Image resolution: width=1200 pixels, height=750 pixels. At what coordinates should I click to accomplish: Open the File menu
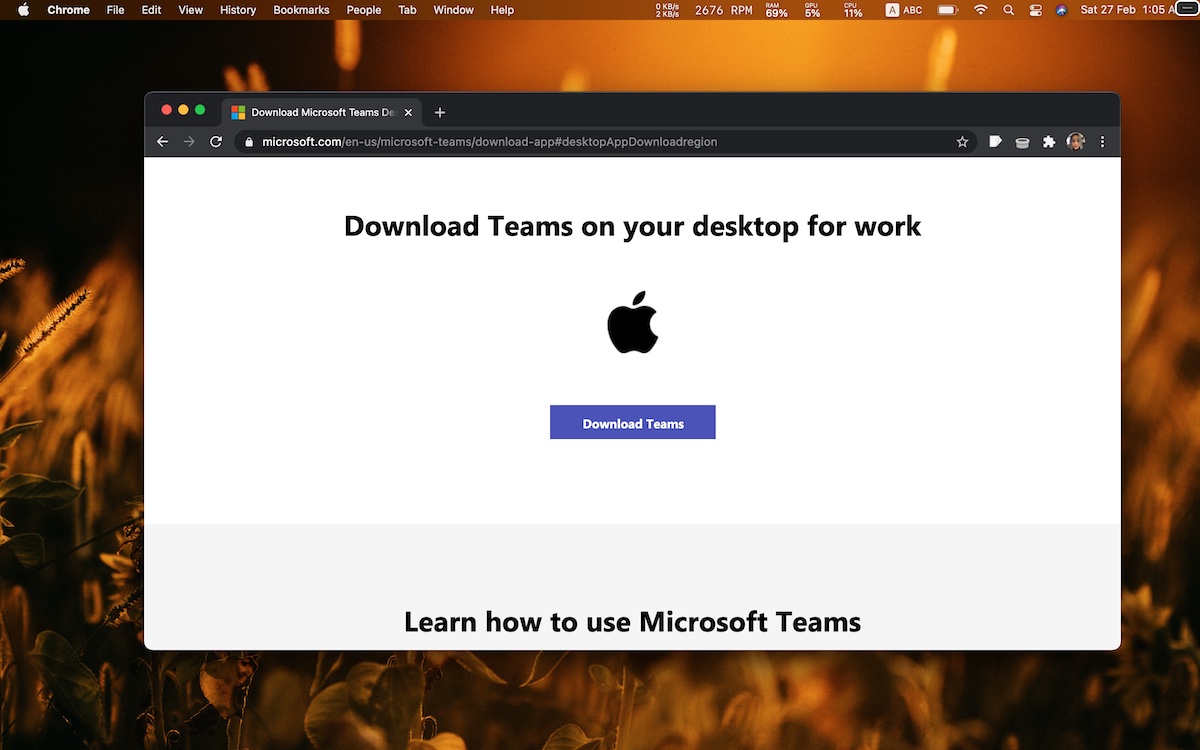tap(116, 10)
